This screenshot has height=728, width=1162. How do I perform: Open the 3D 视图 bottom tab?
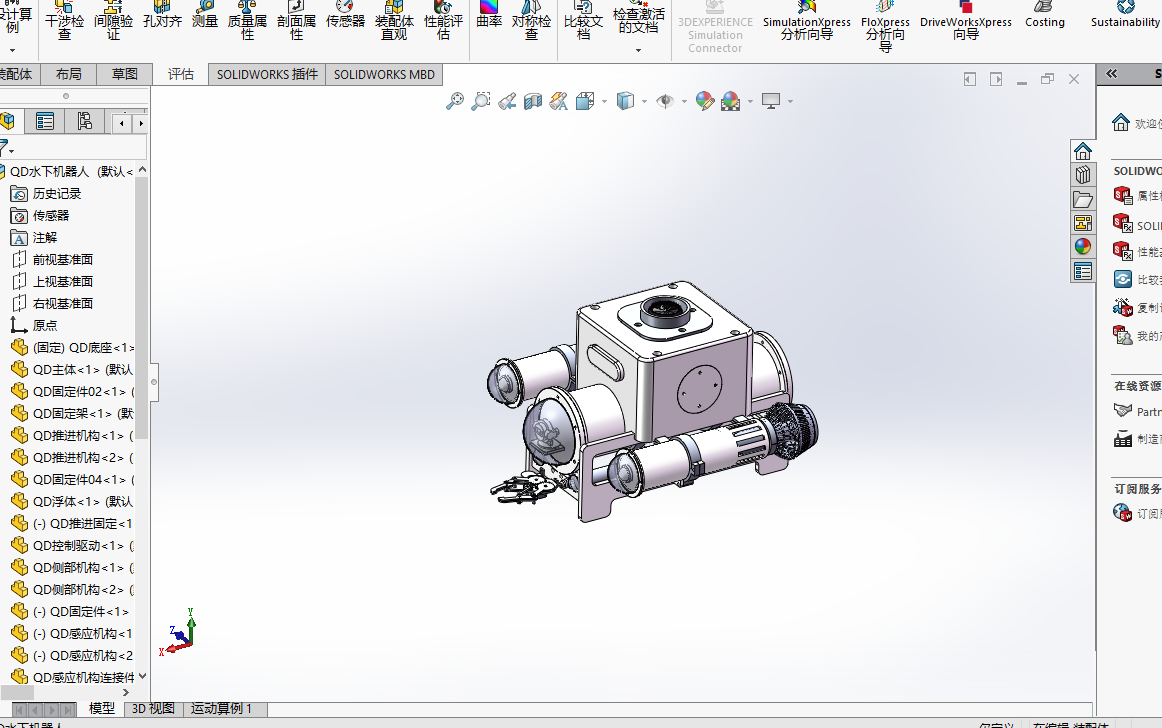(153, 709)
